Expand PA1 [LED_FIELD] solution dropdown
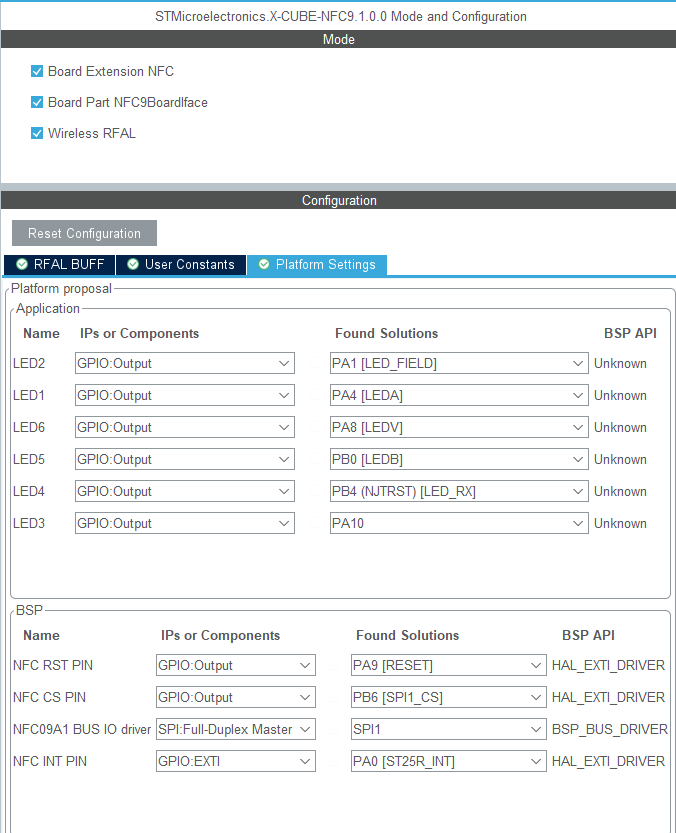 click(459, 363)
